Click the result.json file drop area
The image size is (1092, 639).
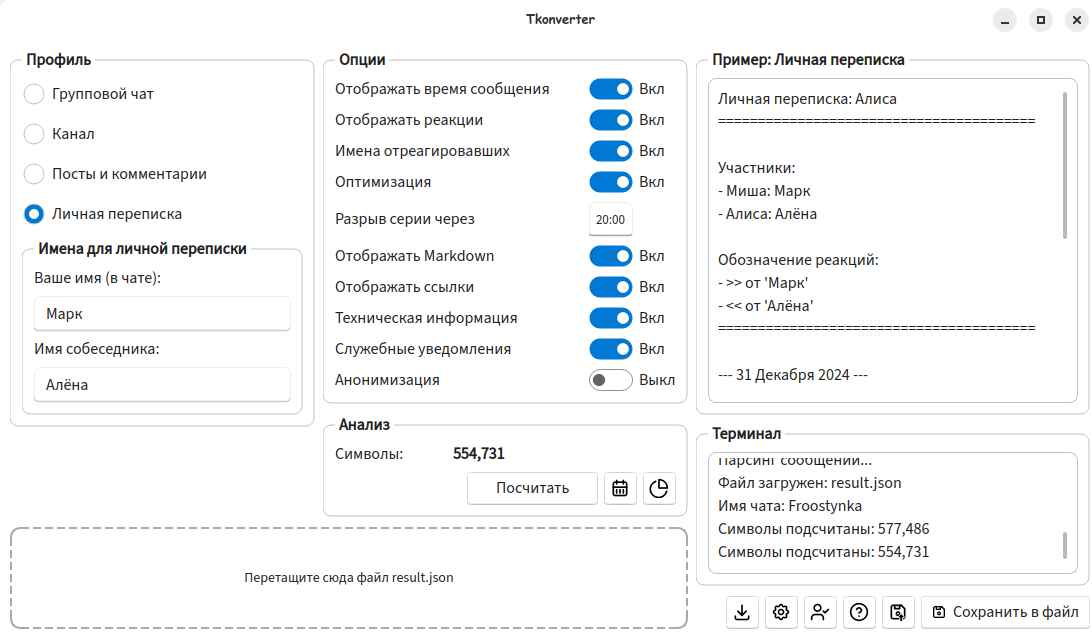coord(349,578)
